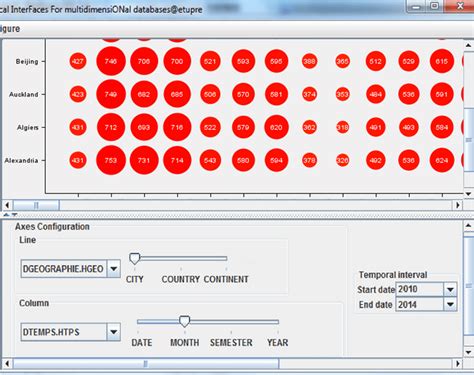The height and width of the screenshot is (375, 474).
Task: Click the Algiers bubble labeled 716
Action: [177, 127]
